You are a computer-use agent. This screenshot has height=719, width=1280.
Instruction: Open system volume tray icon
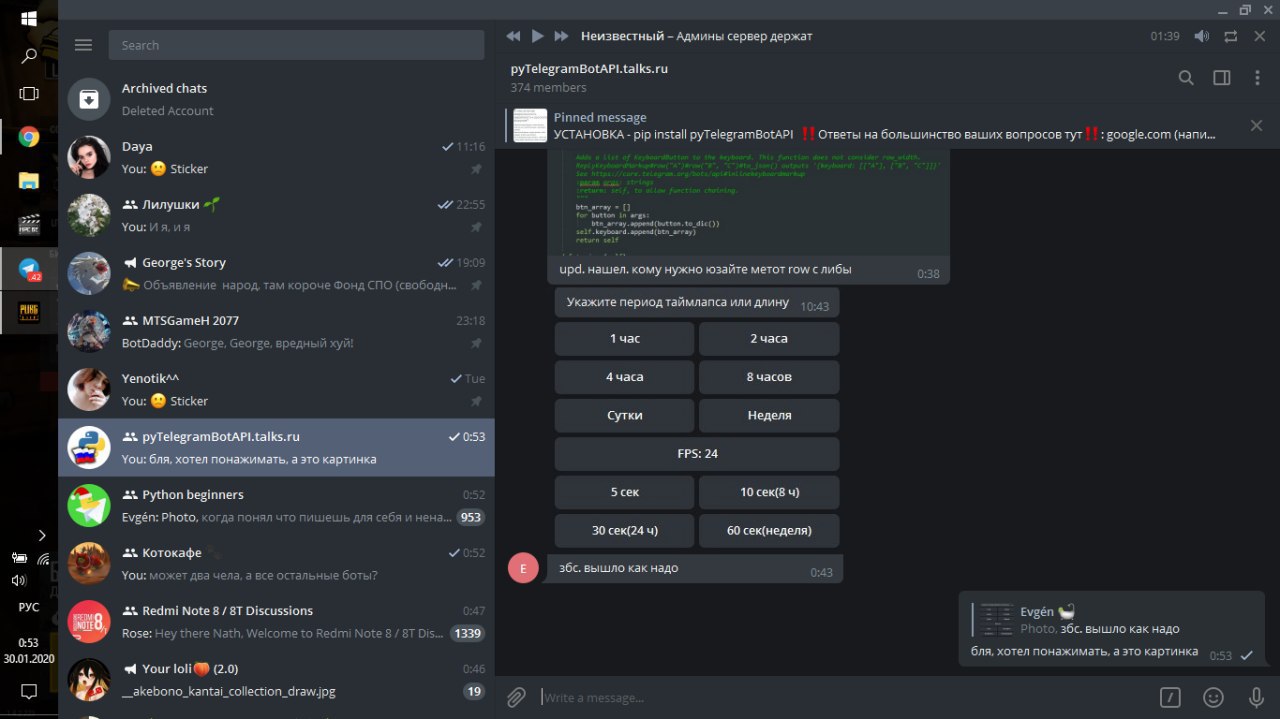tap(17, 580)
